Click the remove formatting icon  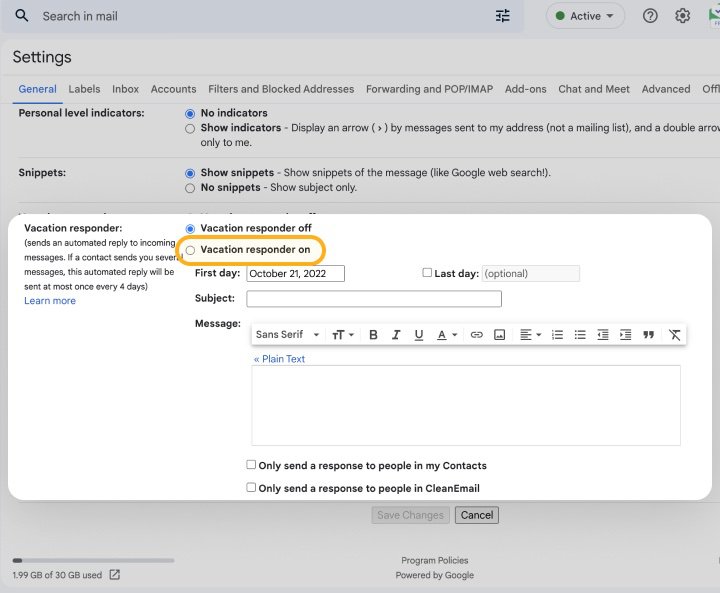pos(675,335)
